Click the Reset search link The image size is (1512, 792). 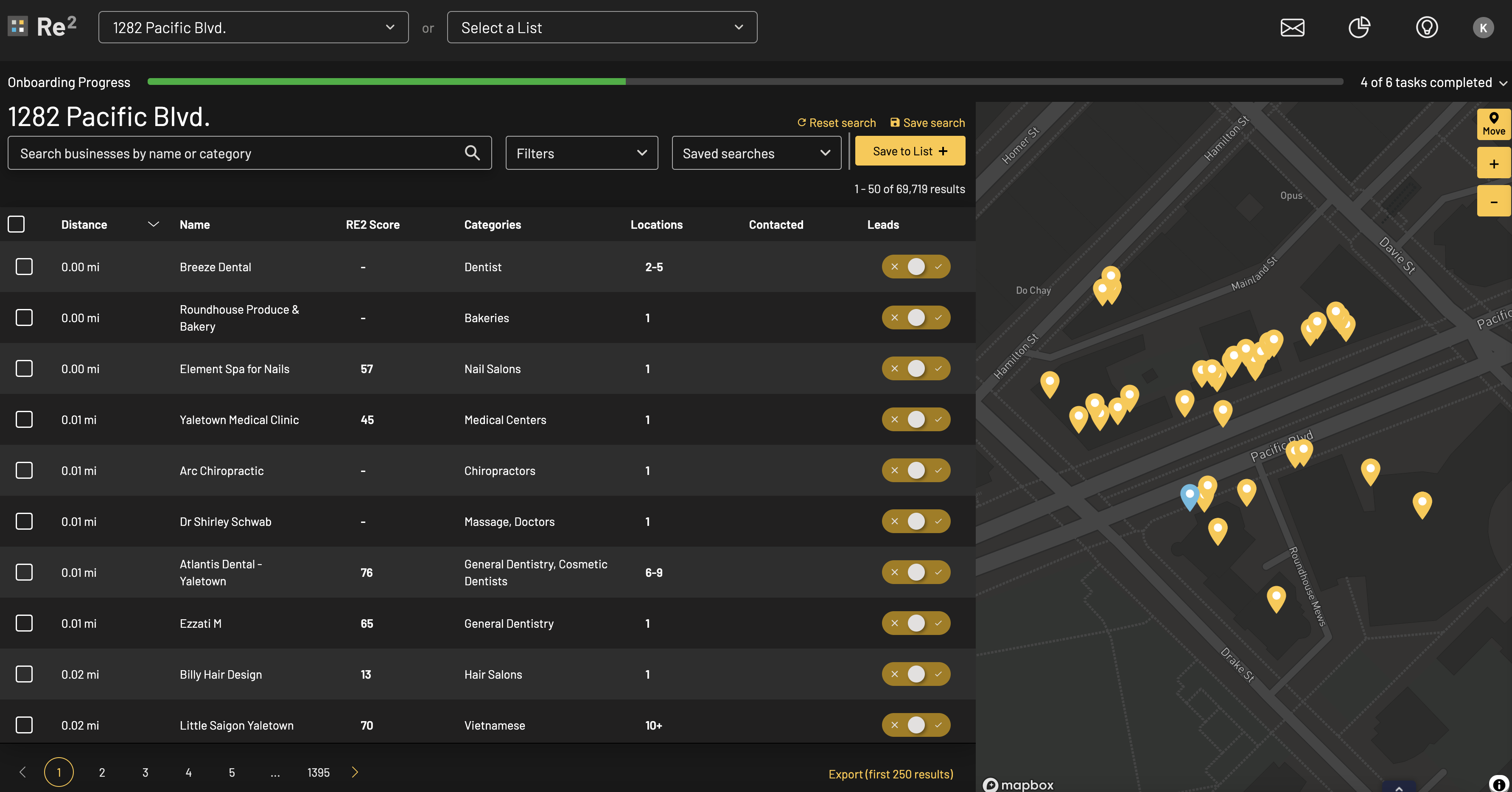pos(836,123)
